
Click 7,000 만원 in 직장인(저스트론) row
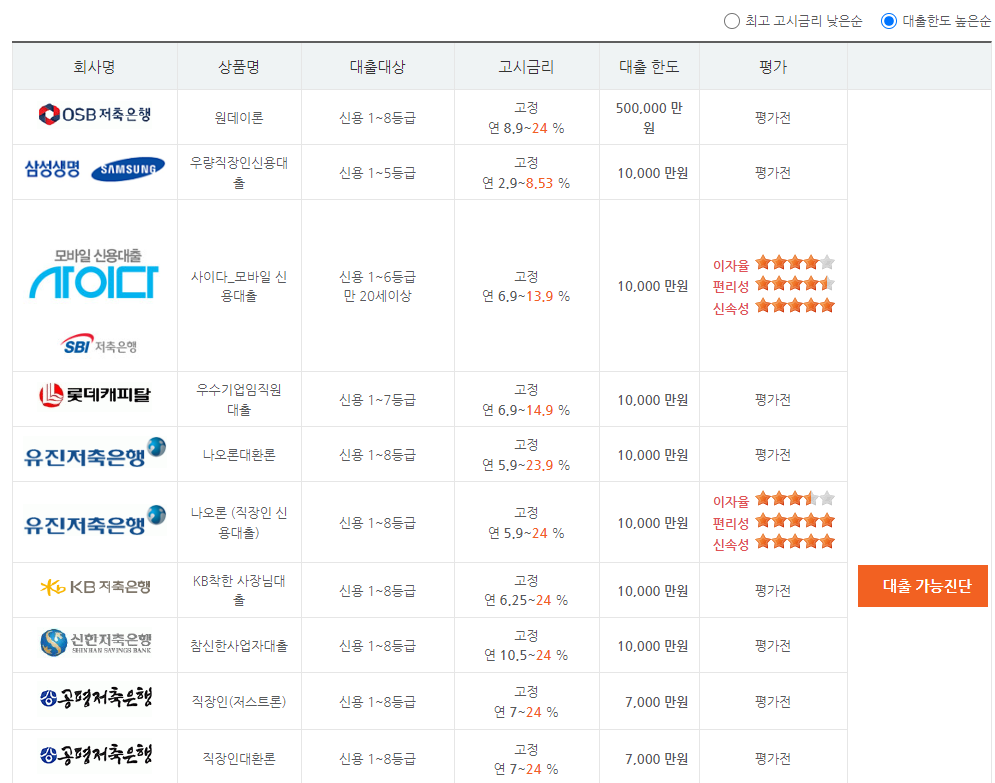(656, 702)
